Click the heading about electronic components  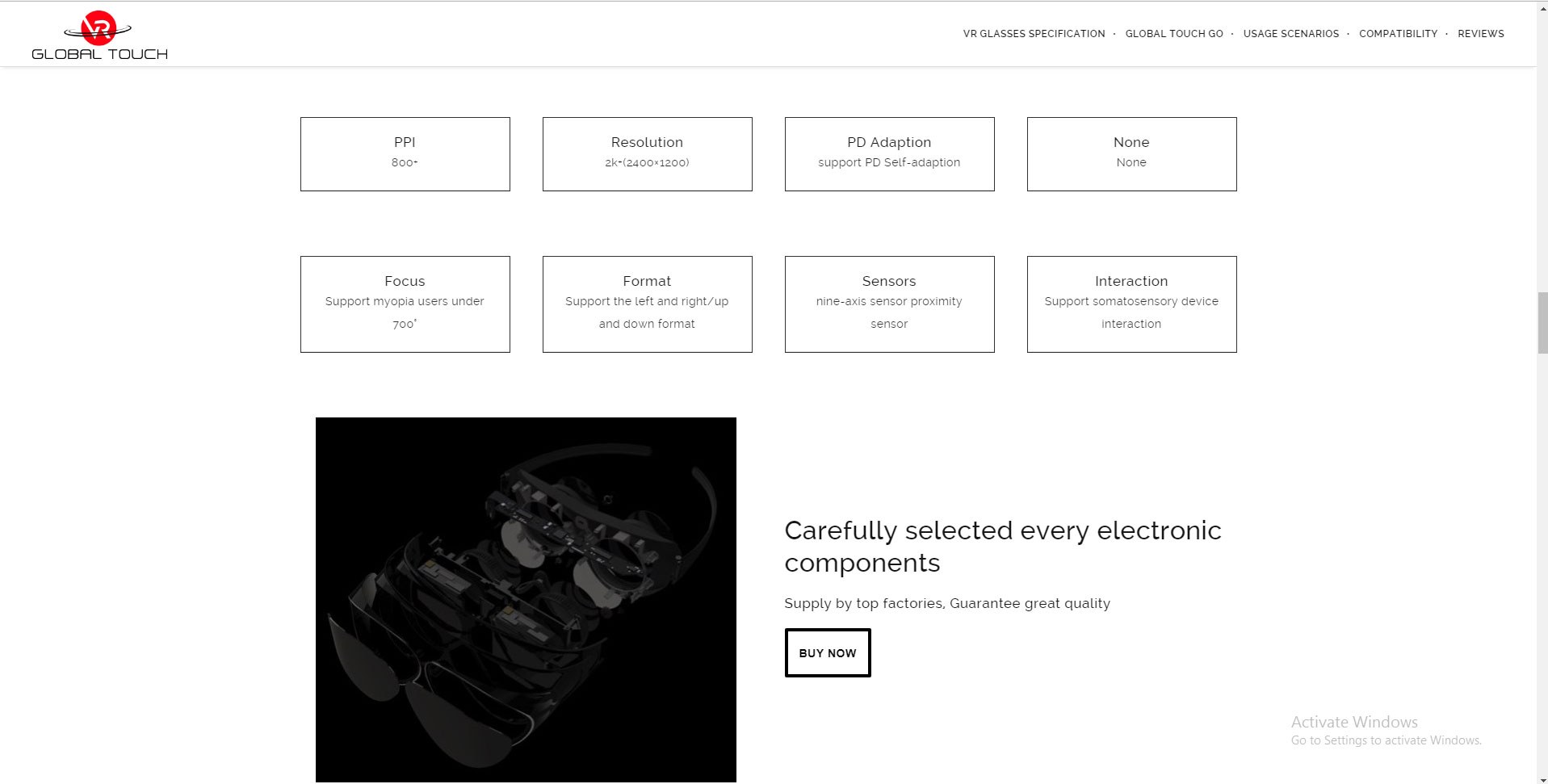coord(1003,546)
